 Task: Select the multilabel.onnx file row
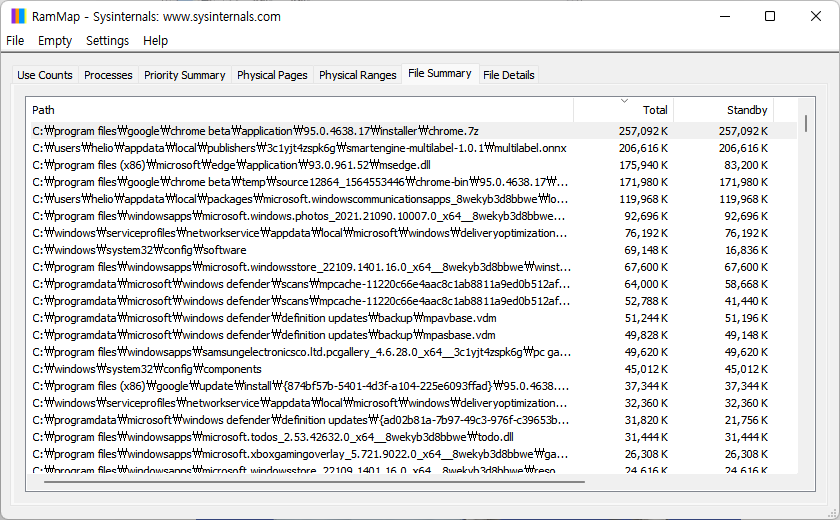tap(414, 148)
